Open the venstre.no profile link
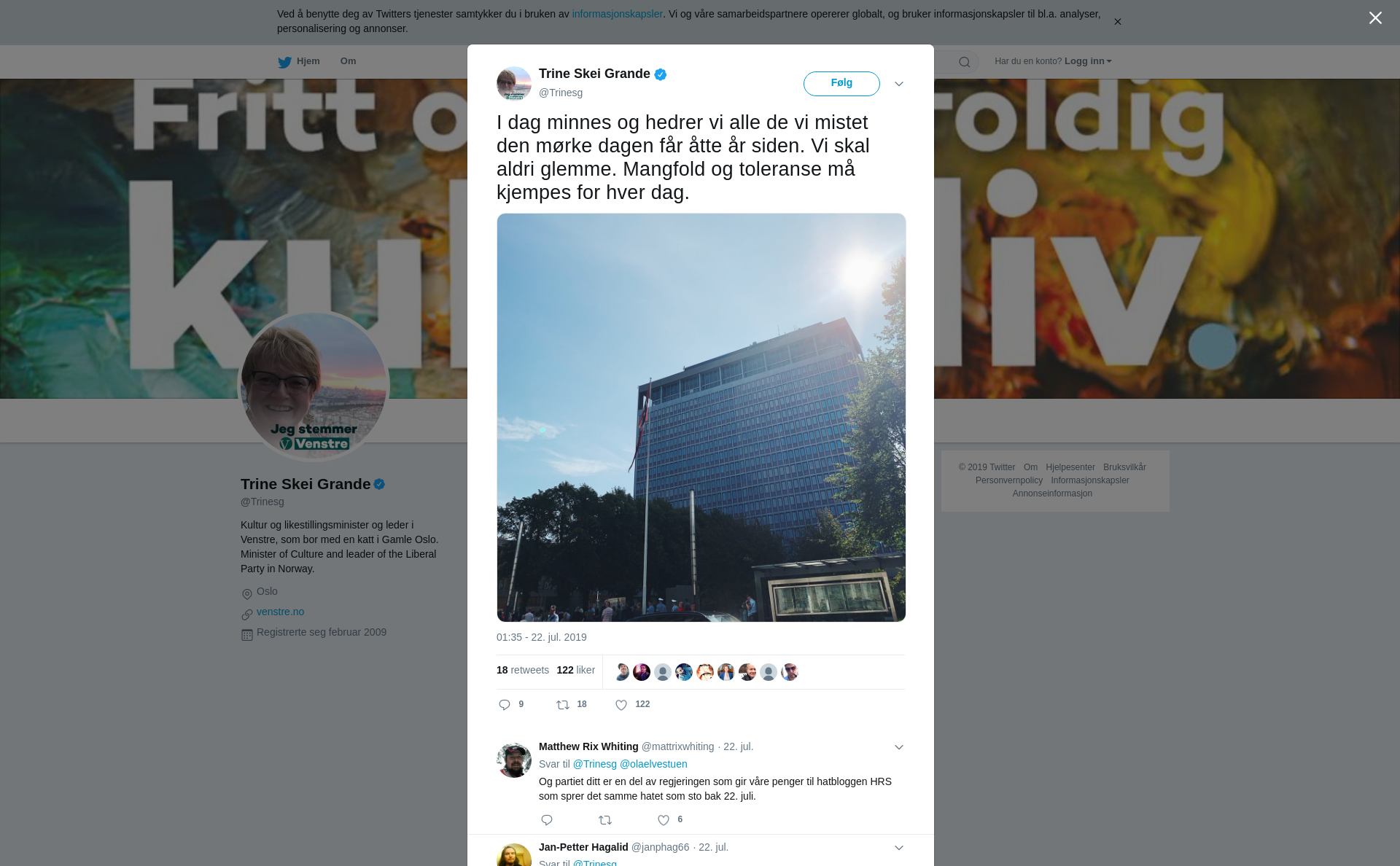 tap(280, 612)
